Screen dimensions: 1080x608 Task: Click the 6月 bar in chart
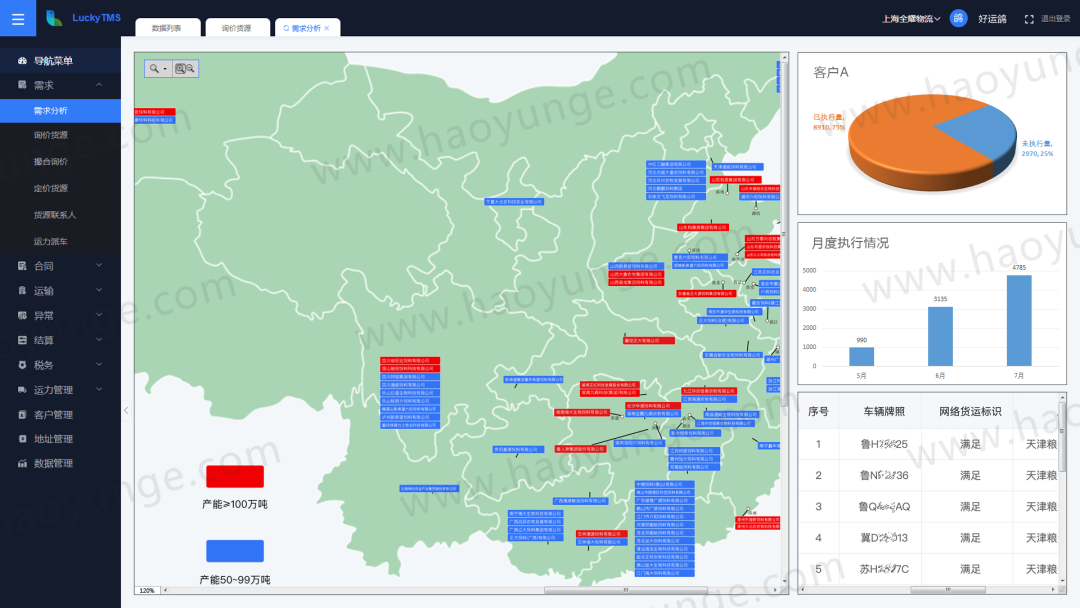click(x=940, y=336)
